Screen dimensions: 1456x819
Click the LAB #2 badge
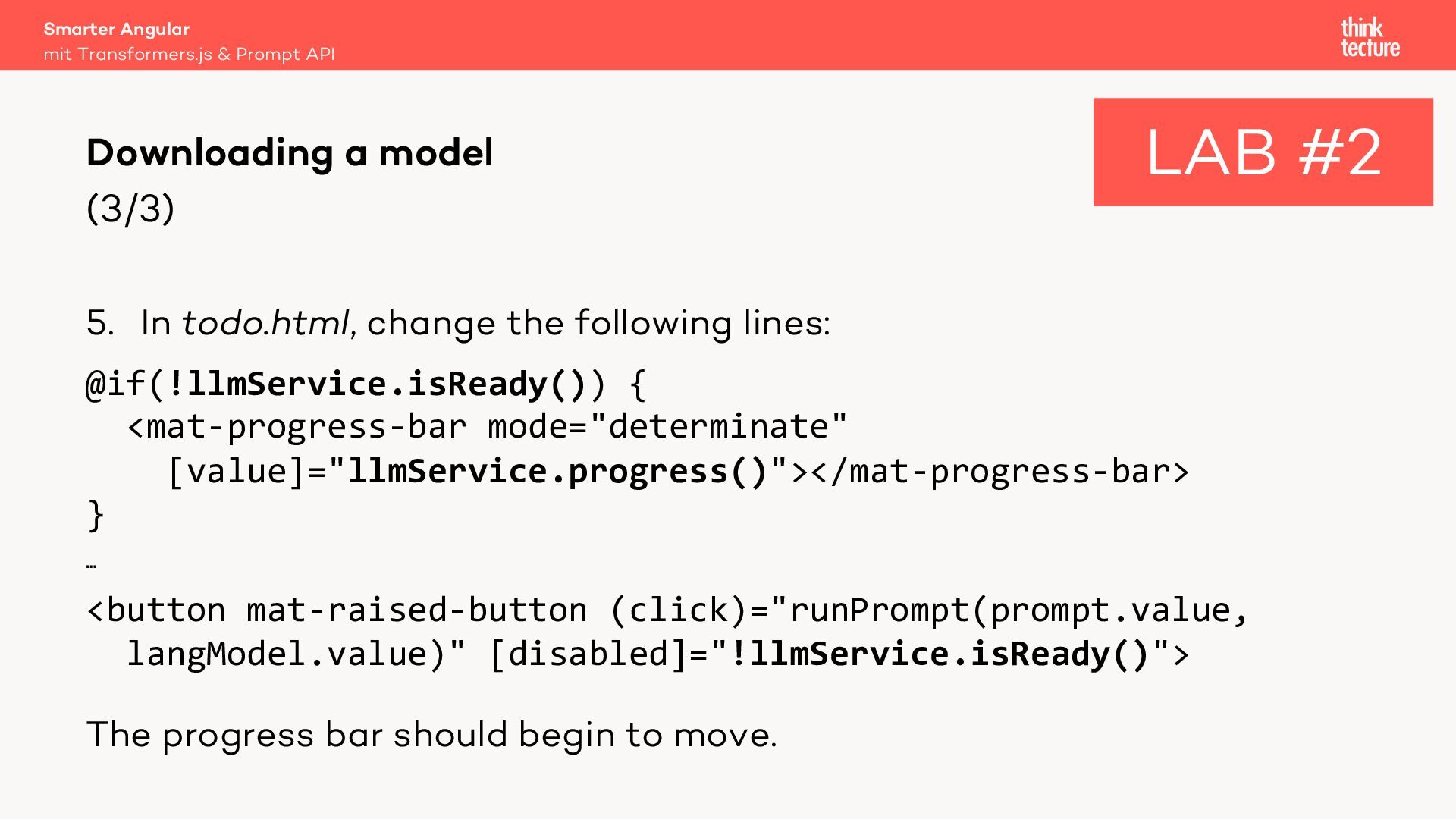tap(1263, 152)
